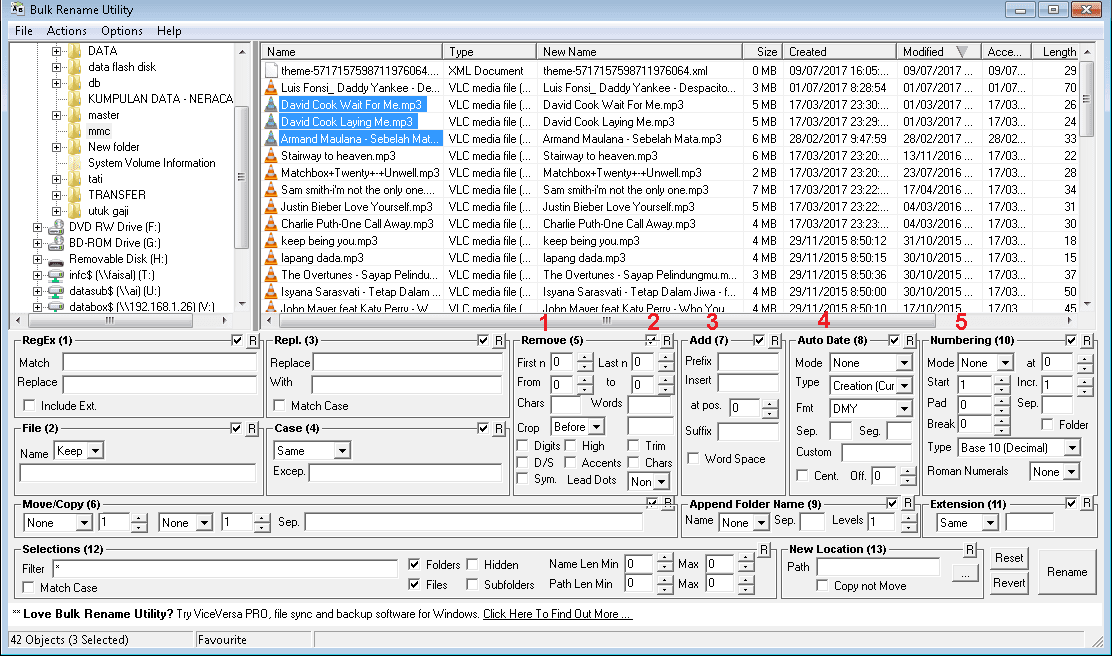Open the Numbering Type Base 10 dropdown
1112x656 pixels.
pyautogui.click(x=1018, y=447)
